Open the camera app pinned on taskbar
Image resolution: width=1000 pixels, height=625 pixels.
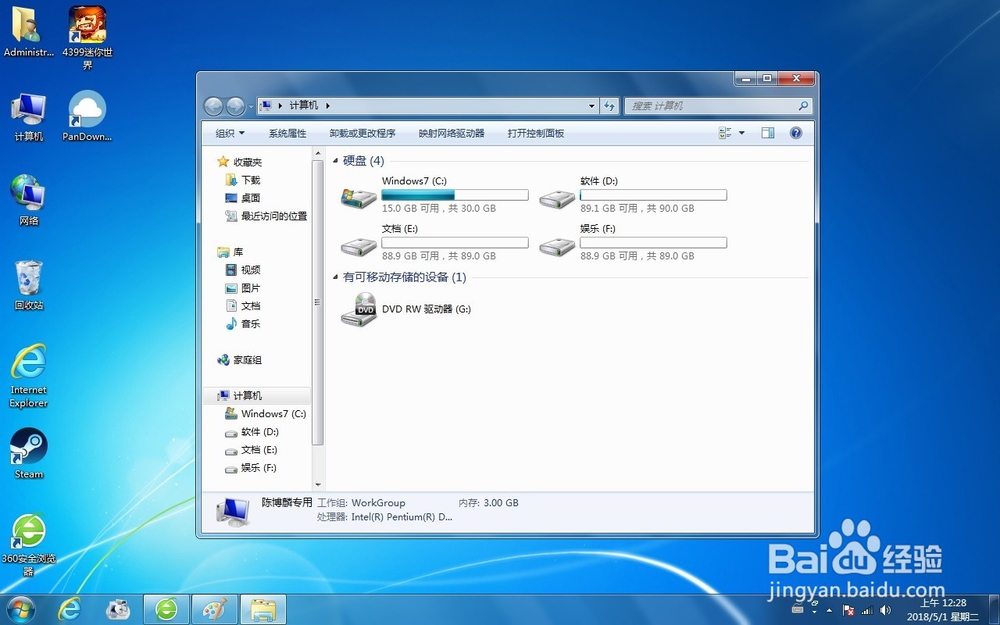(118, 610)
